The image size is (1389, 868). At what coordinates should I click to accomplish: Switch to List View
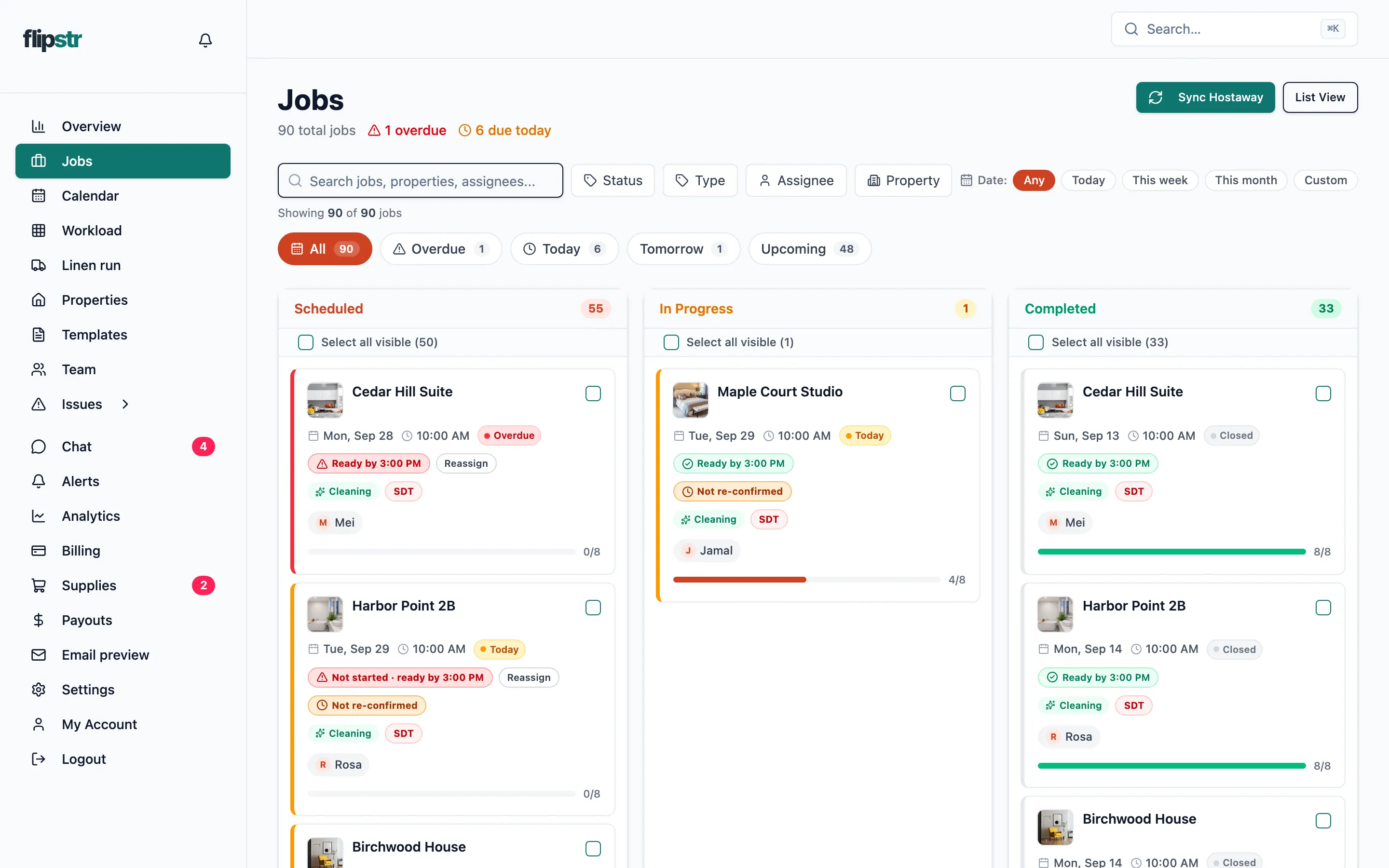pyautogui.click(x=1320, y=97)
